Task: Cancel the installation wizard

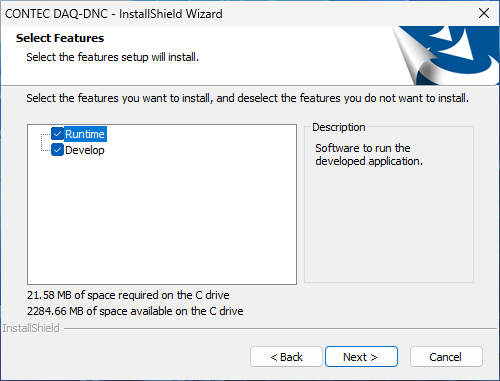Action: (446, 357)
